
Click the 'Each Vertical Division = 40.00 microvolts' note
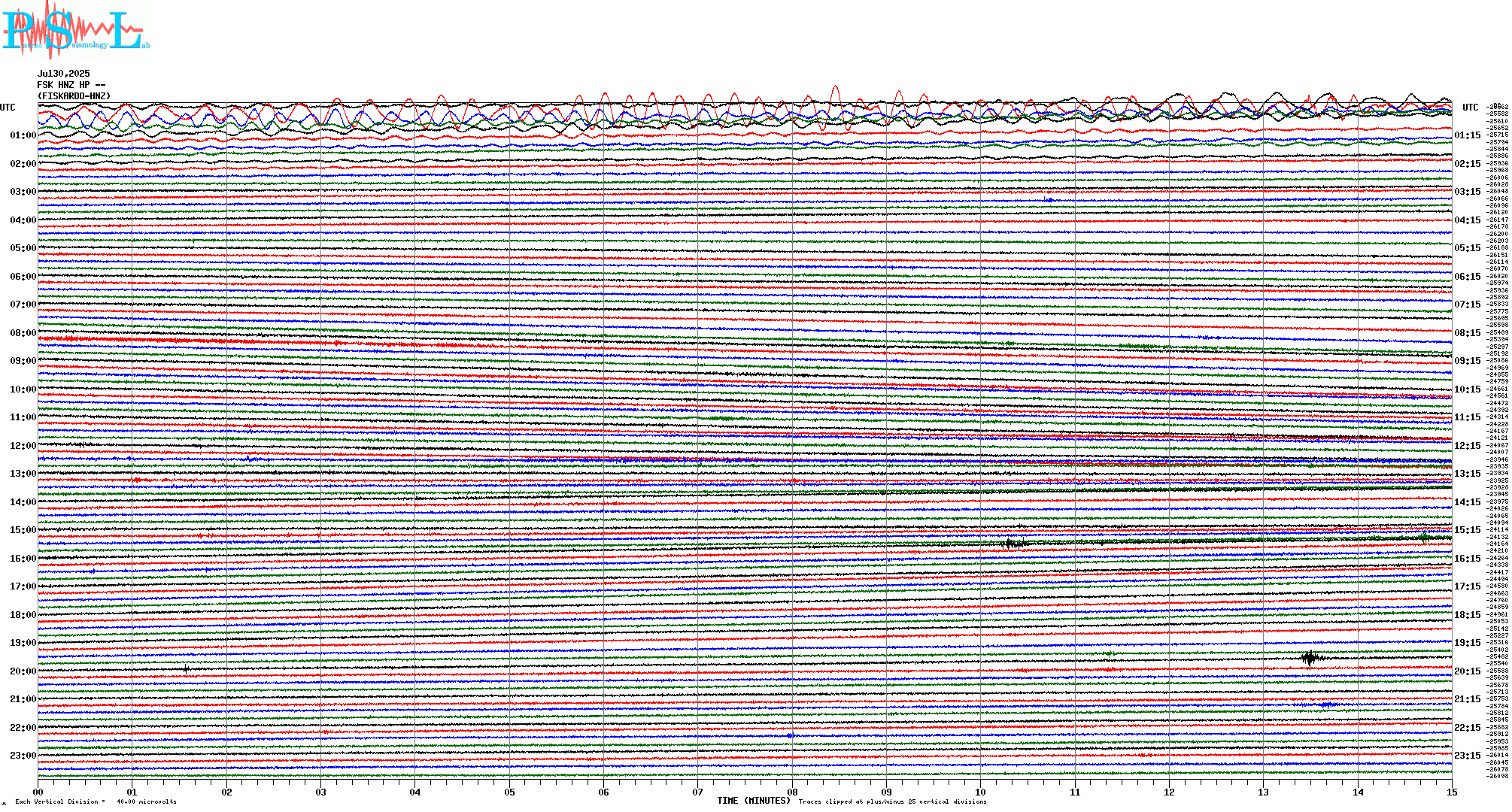coord(96,801)
